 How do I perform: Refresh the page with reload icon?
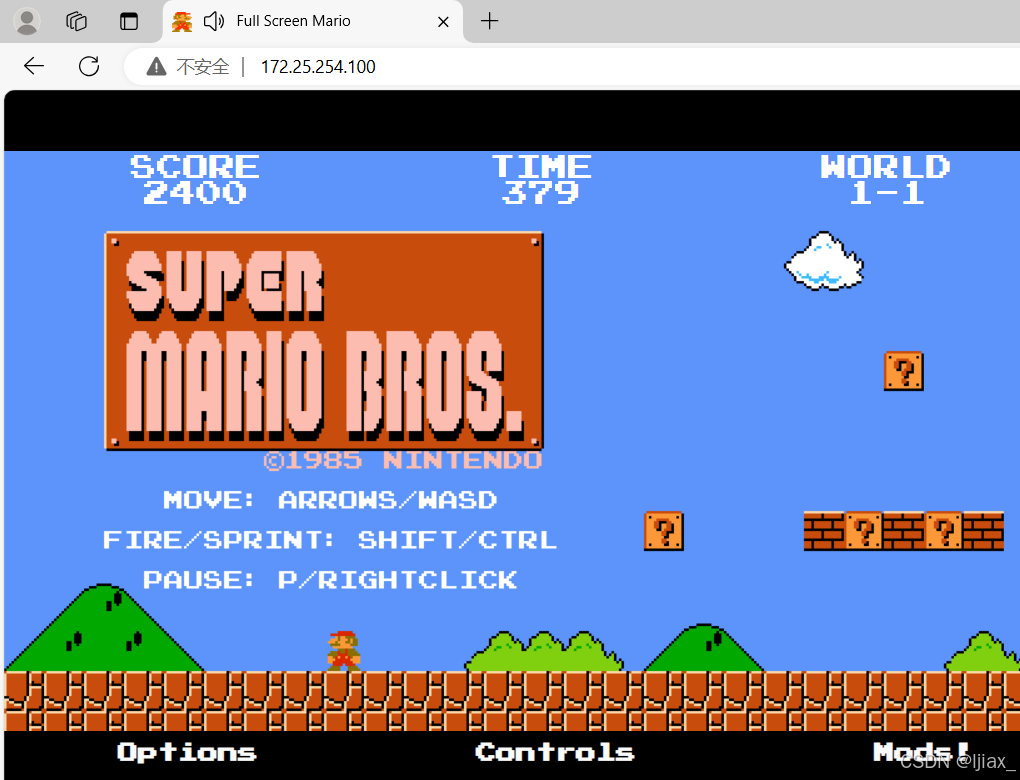[x=89, y=66]
